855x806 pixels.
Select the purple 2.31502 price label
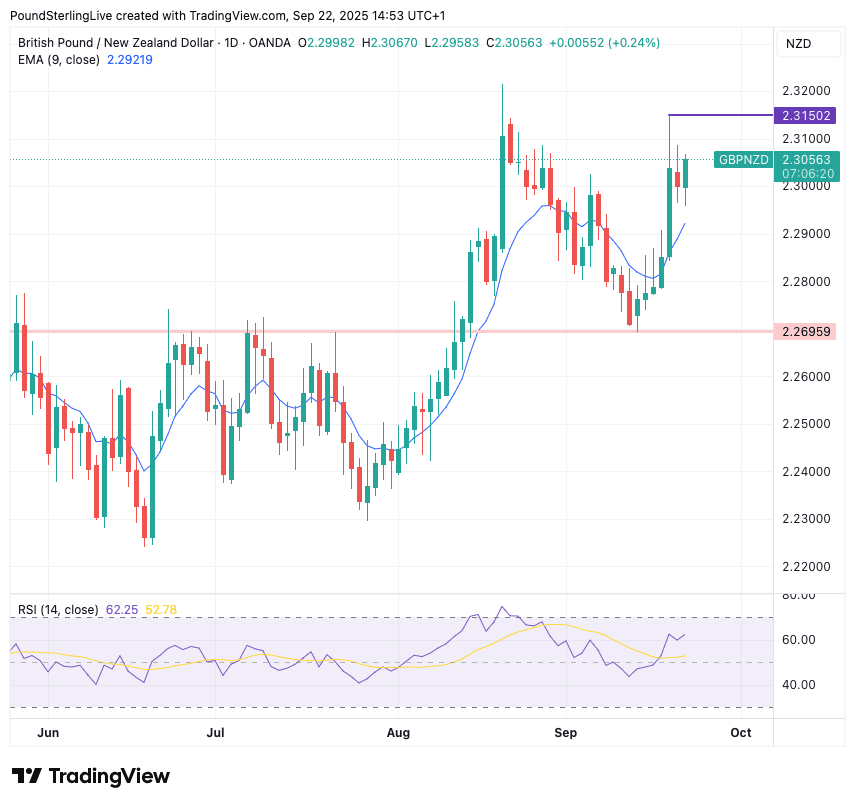pyautogui.click(x=807, y=116)
